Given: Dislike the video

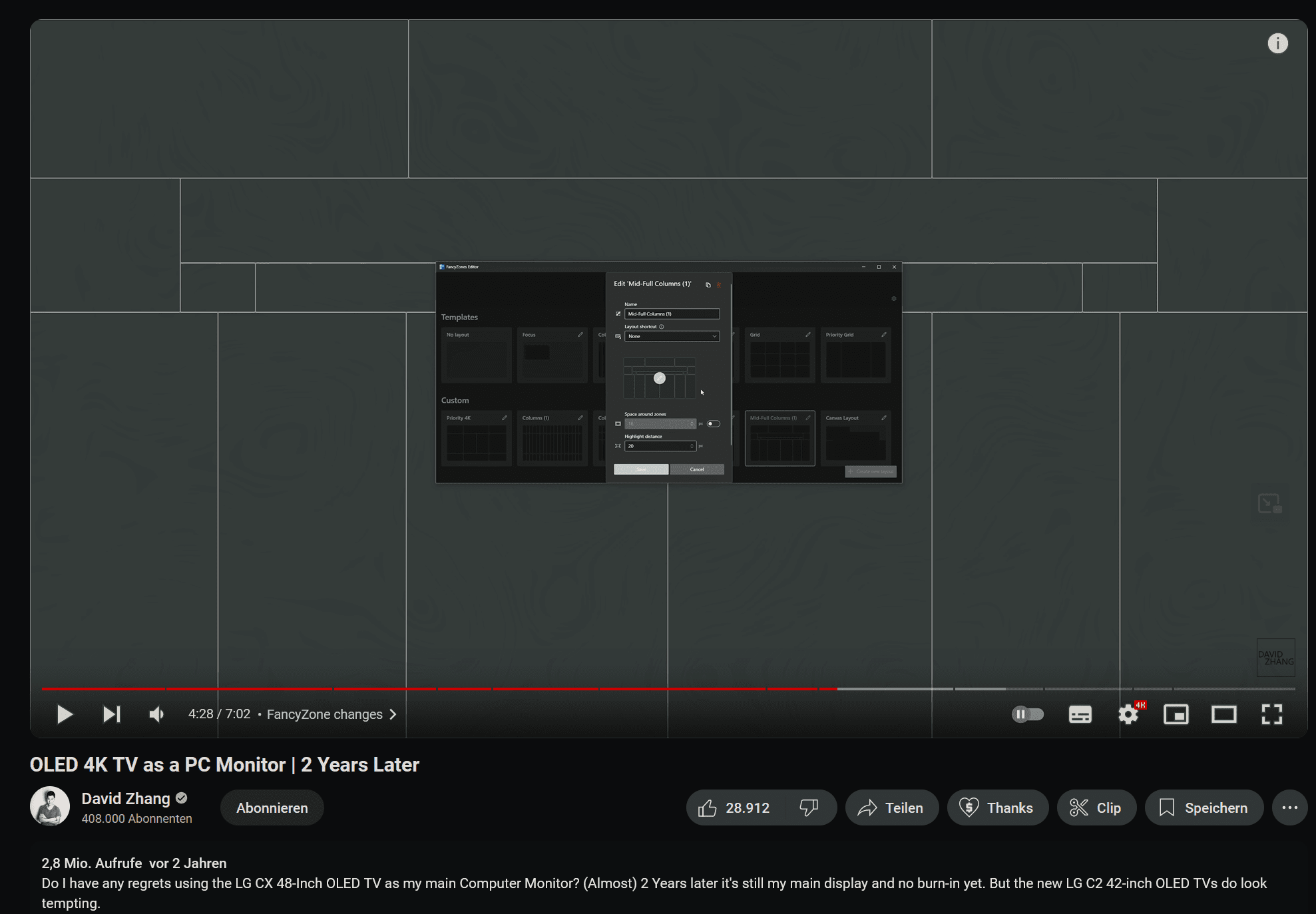Looking at the screenshot, I should (809, 807).
